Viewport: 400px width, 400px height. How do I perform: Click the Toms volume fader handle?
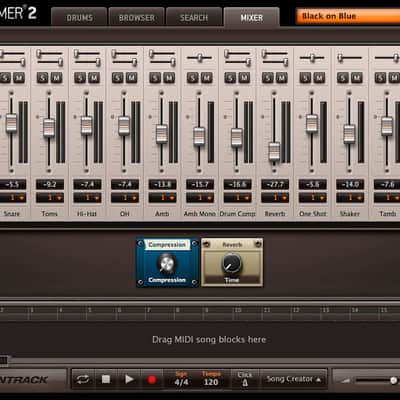[x=49, y=127]
